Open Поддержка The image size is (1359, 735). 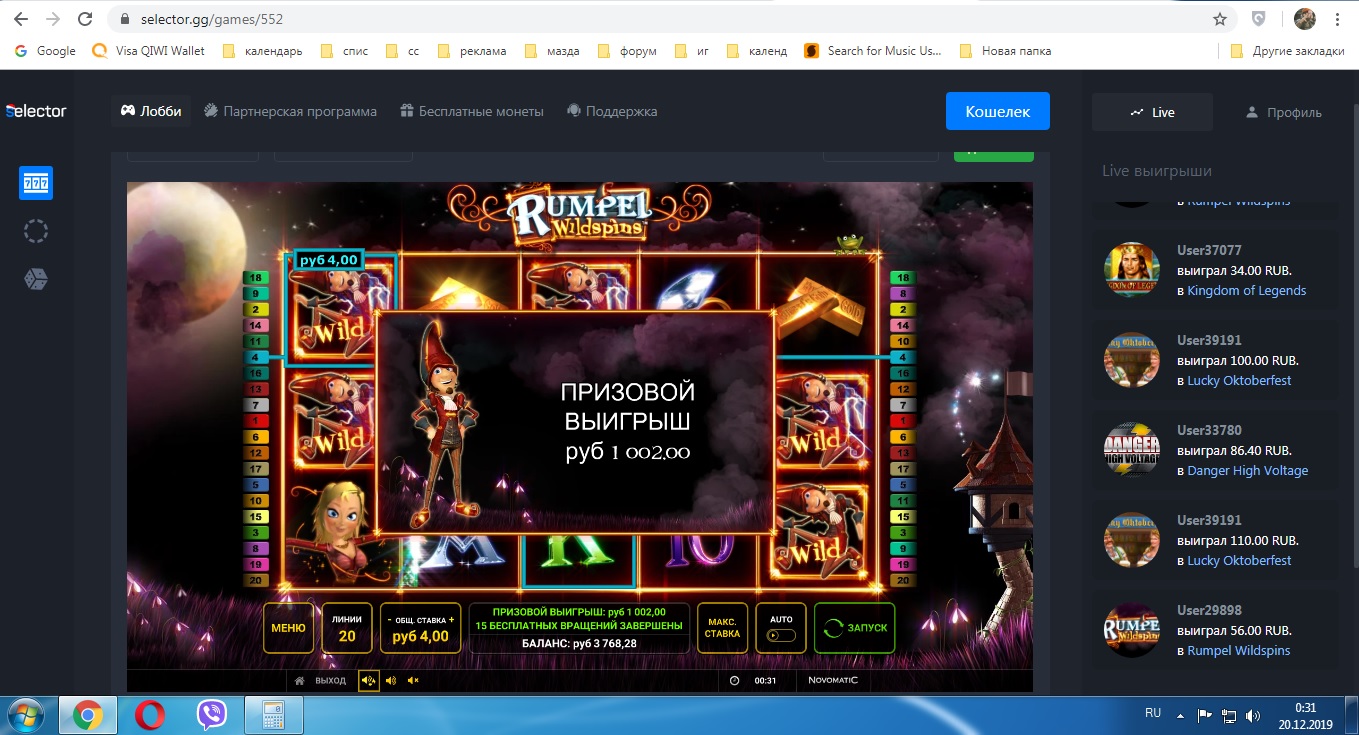(612, 111)
